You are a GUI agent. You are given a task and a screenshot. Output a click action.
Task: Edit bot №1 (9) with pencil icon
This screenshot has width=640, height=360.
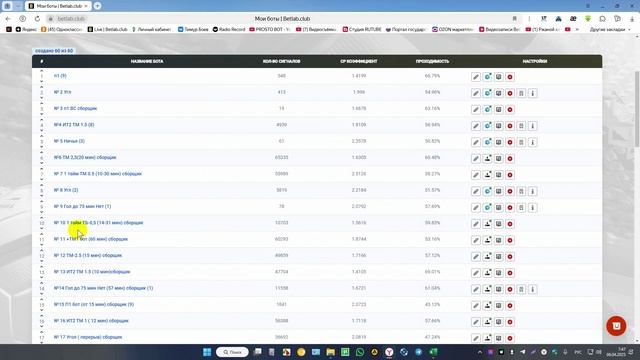coord(476,77)
